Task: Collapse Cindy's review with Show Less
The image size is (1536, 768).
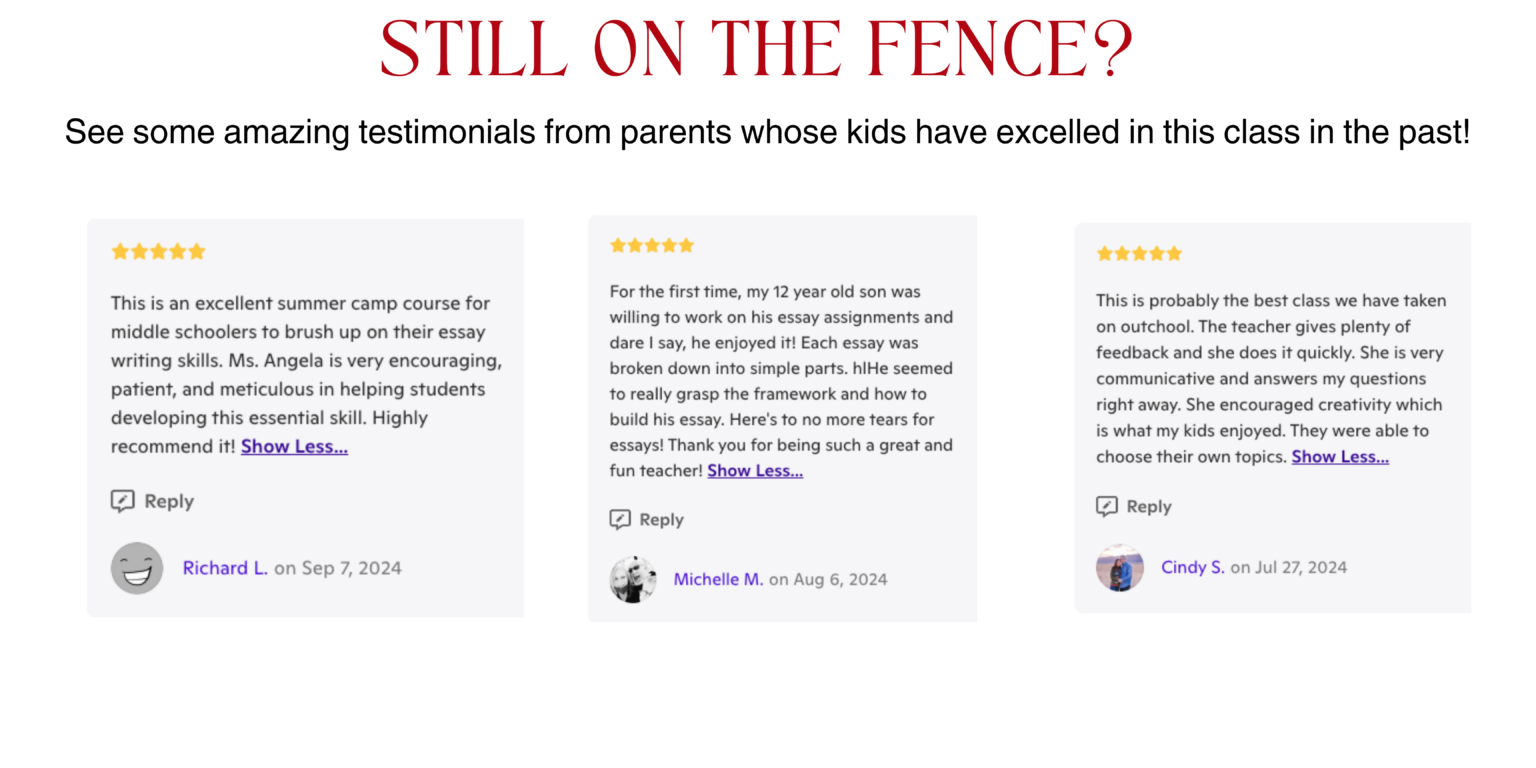Action: [x=1340, y=456]
